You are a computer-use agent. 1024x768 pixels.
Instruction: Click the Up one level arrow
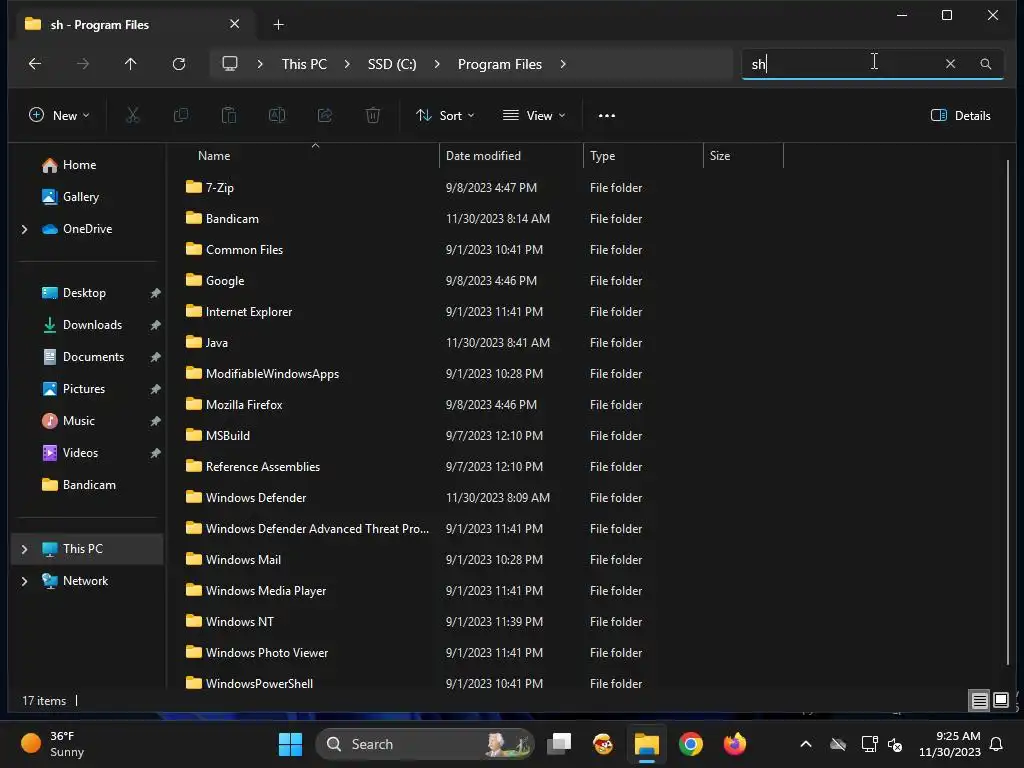coord(131,64)
